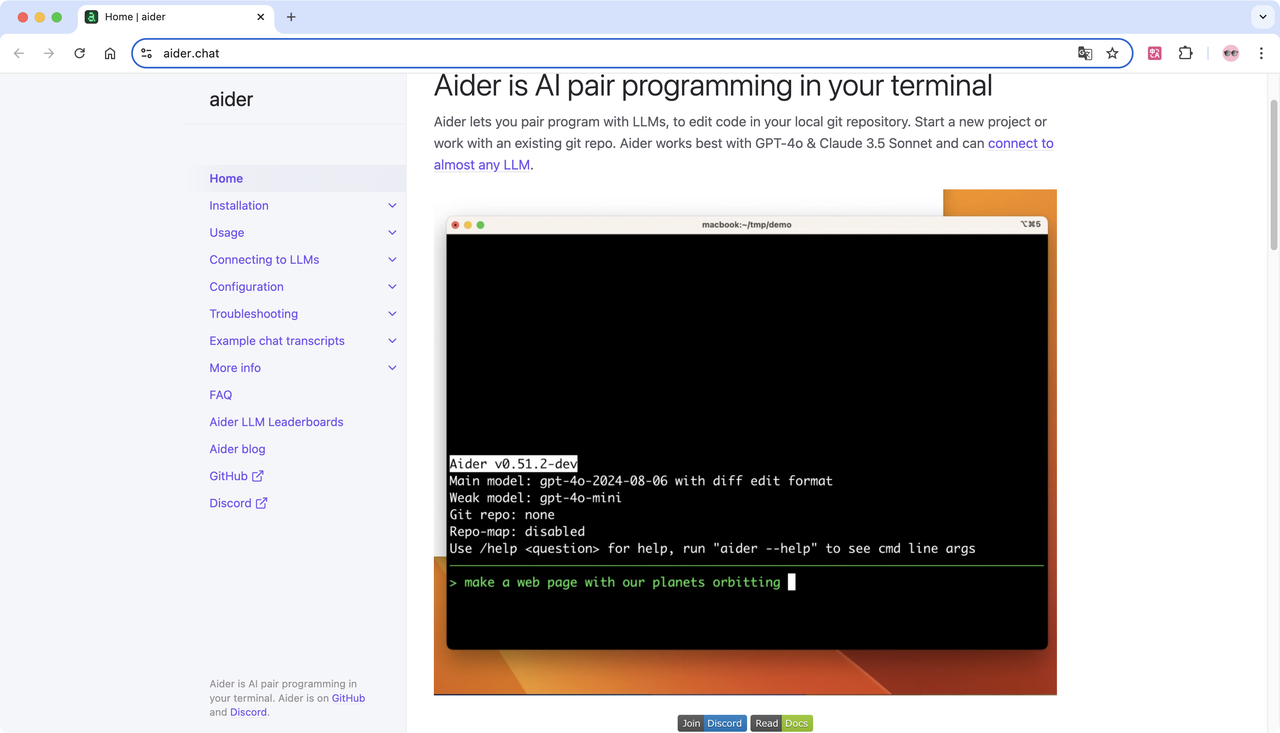Screen dimensions: 1280x733
Task: Open the Configuration sidebar item
Action: pyautogui.click(x=246, y=286)
